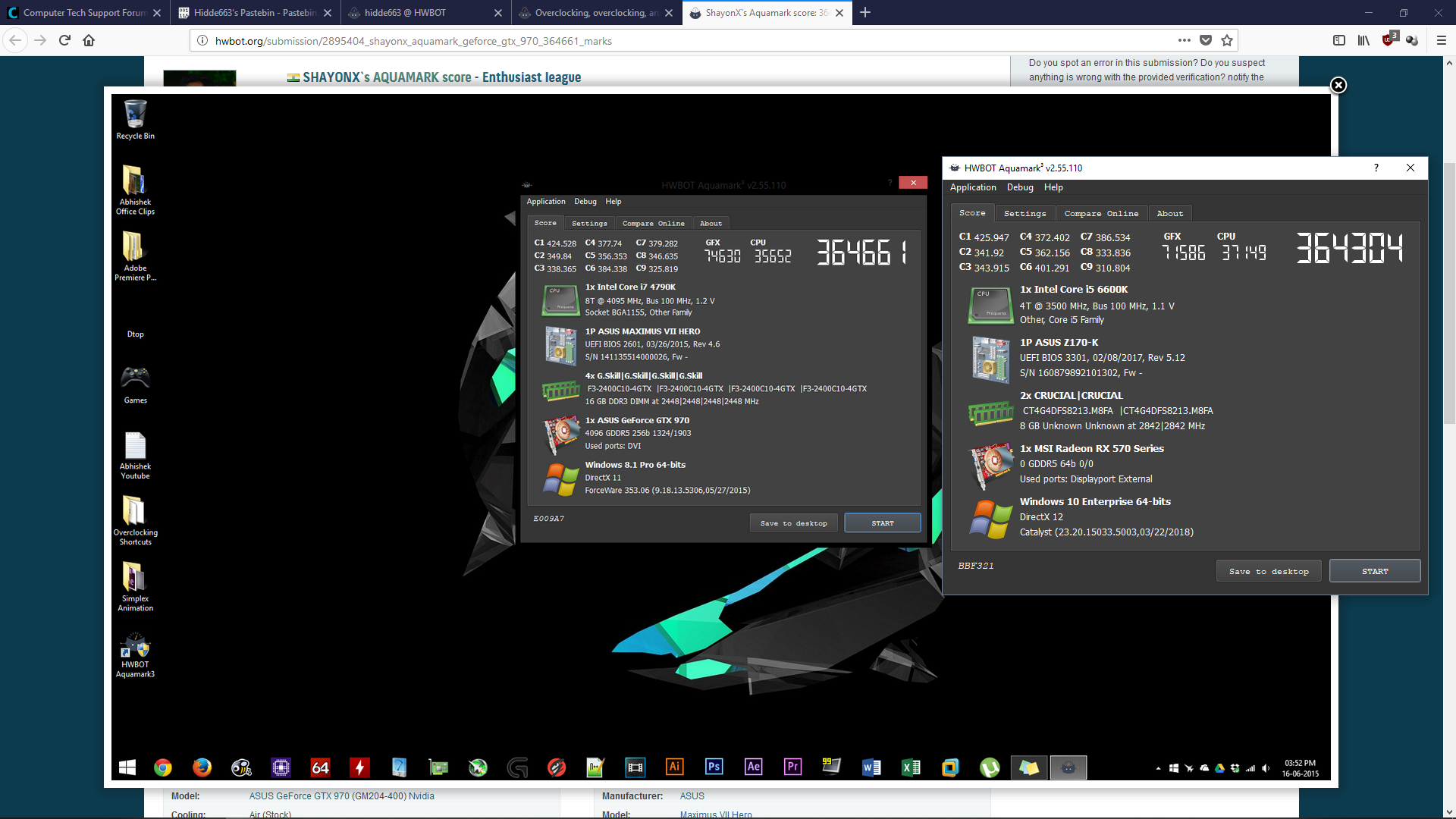Screen dimensions: 1456x819
Task: Open the Maximus VII Hero model link
Action: [716, 814]
